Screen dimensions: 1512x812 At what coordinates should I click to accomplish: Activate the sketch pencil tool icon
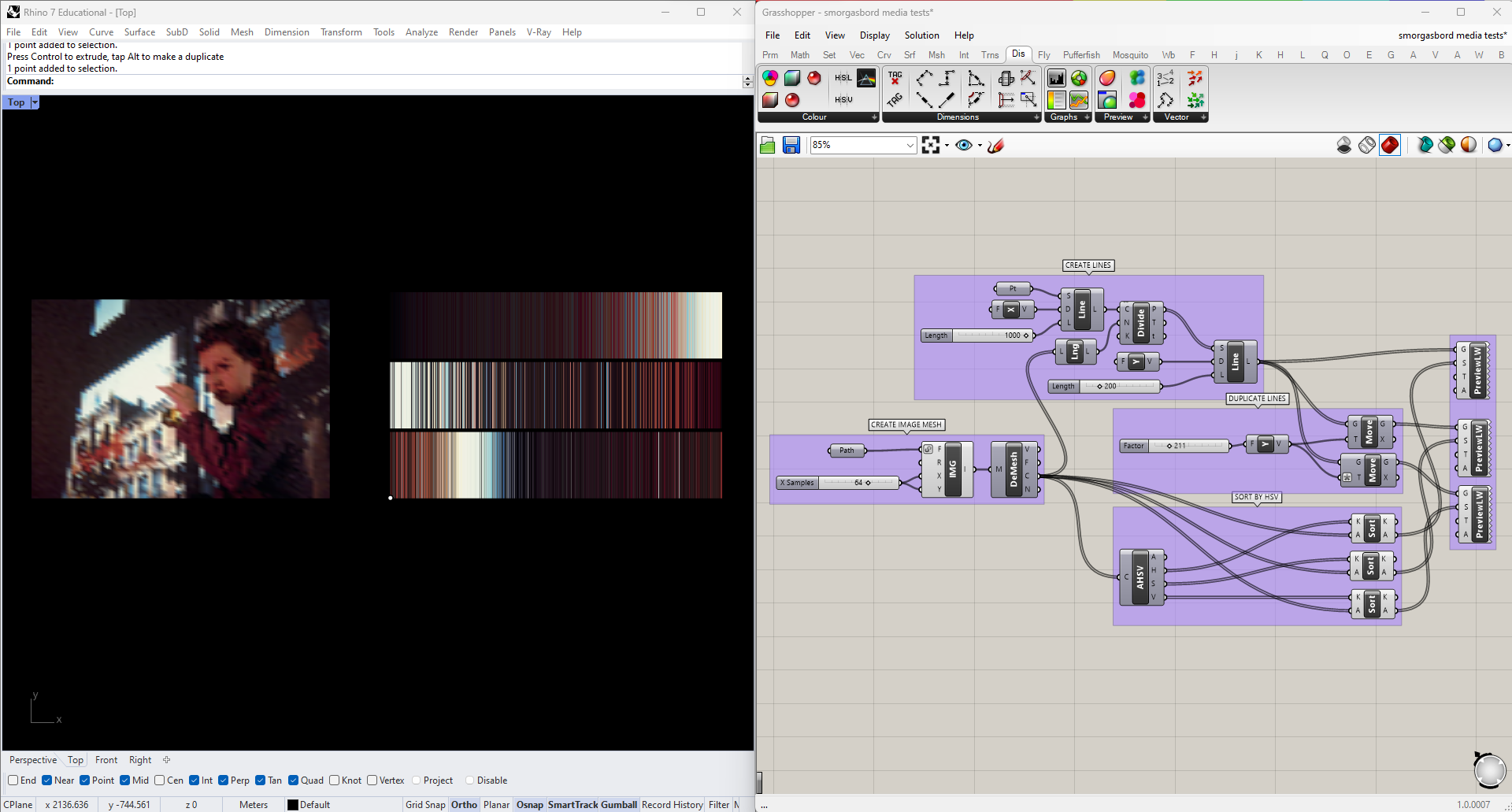[x=996, y=145]
